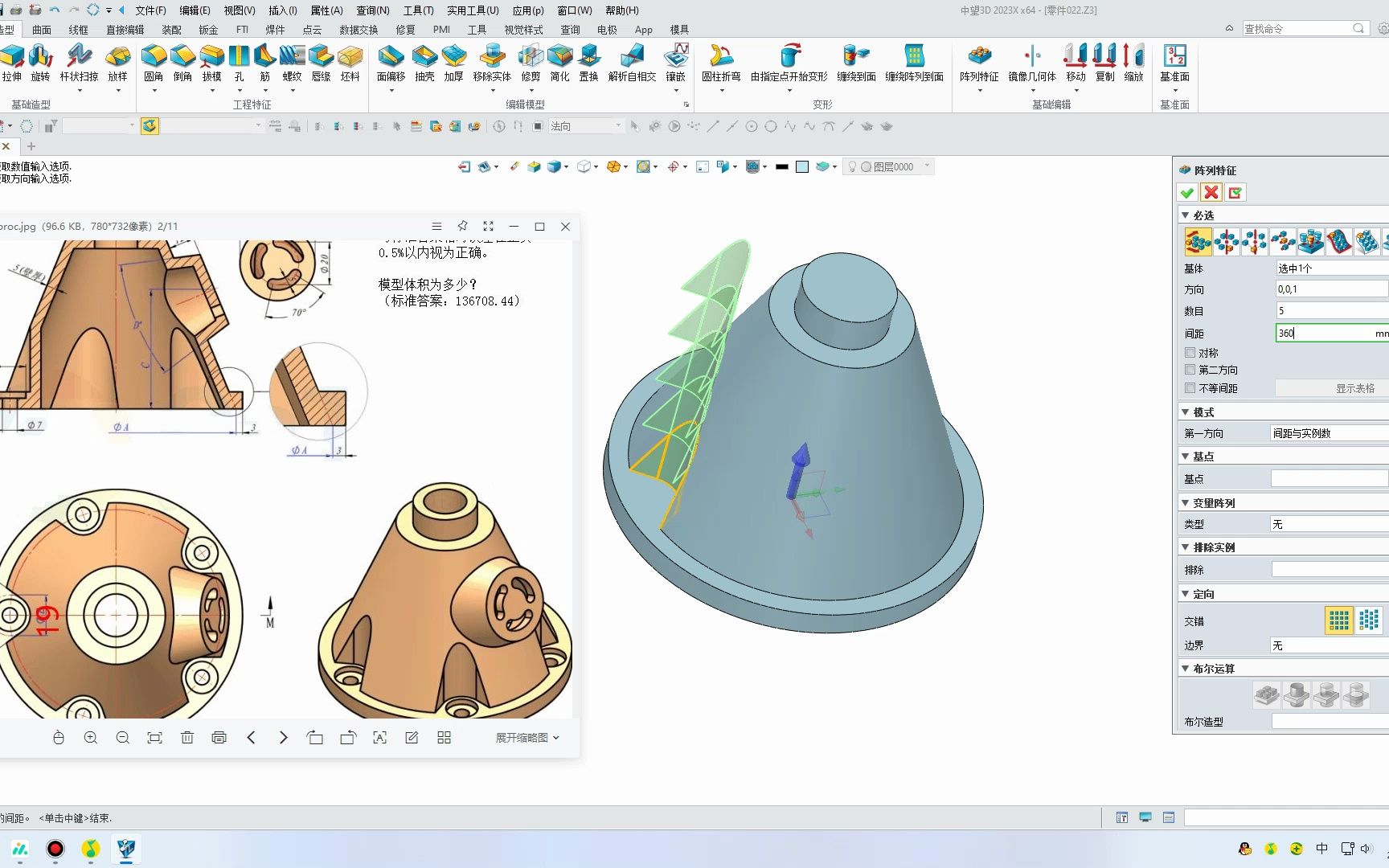
Task: Enable the 对称 checkbox in pattern panel
Action: click(x=1190, y=352)
